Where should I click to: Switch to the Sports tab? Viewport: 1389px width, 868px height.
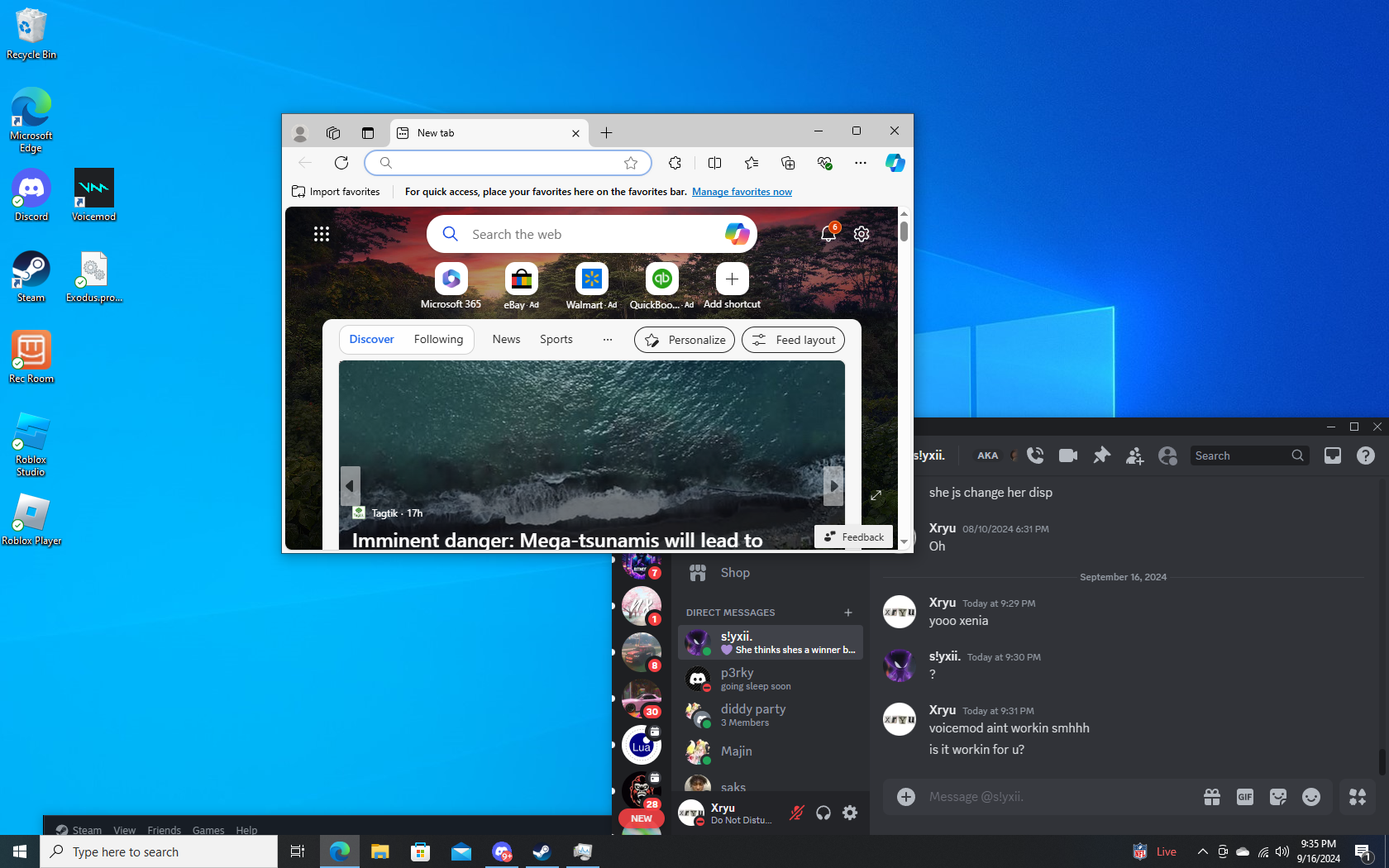coord(556,340)
